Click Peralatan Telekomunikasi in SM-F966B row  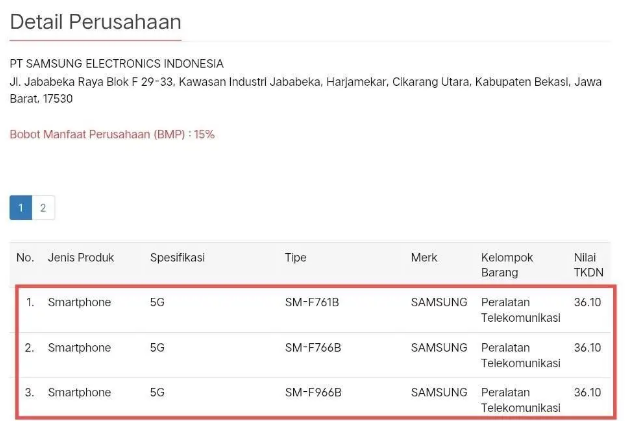tap(521, 400)
